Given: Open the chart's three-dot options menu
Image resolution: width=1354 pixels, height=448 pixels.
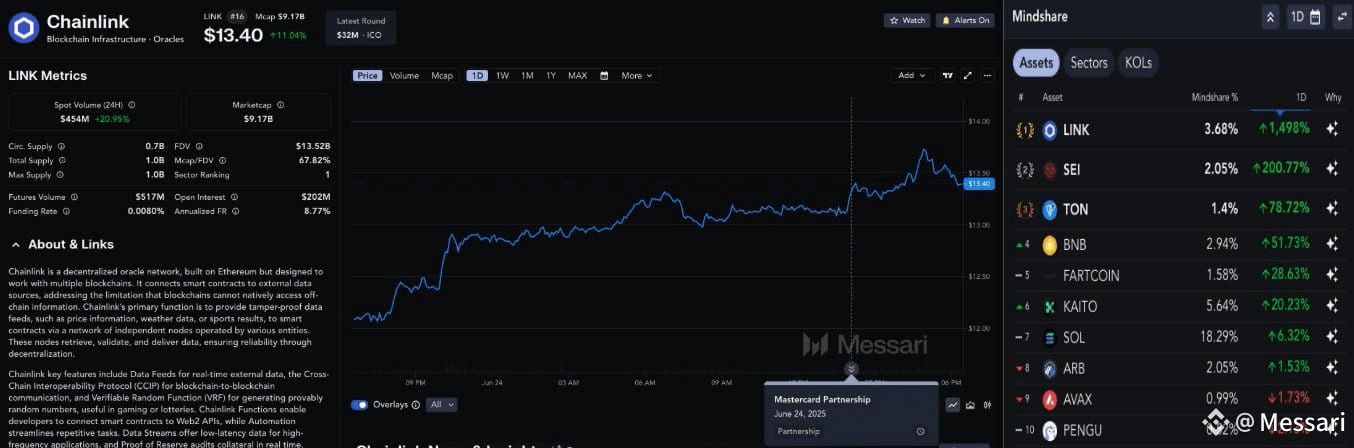Looking at the screenshot, I should click(x=987, y=75).
